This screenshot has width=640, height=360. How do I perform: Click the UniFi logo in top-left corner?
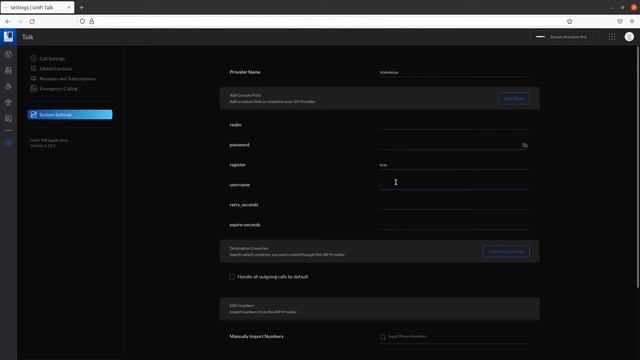coord(8,37)
